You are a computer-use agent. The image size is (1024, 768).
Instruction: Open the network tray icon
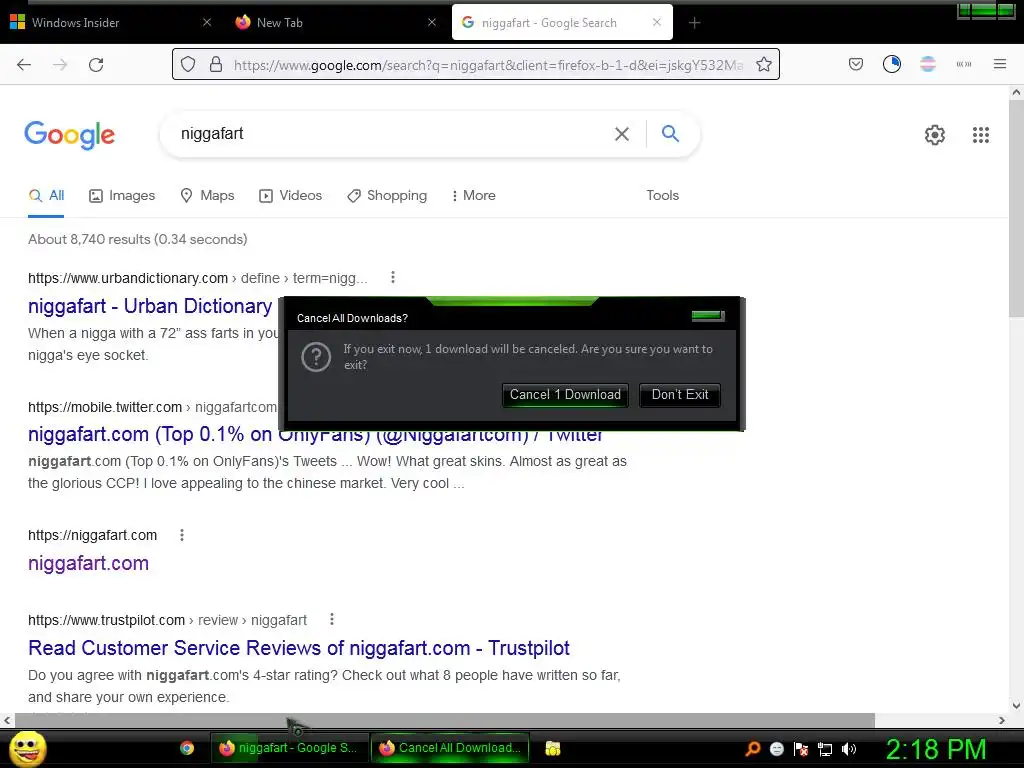[x=825, y=748]
